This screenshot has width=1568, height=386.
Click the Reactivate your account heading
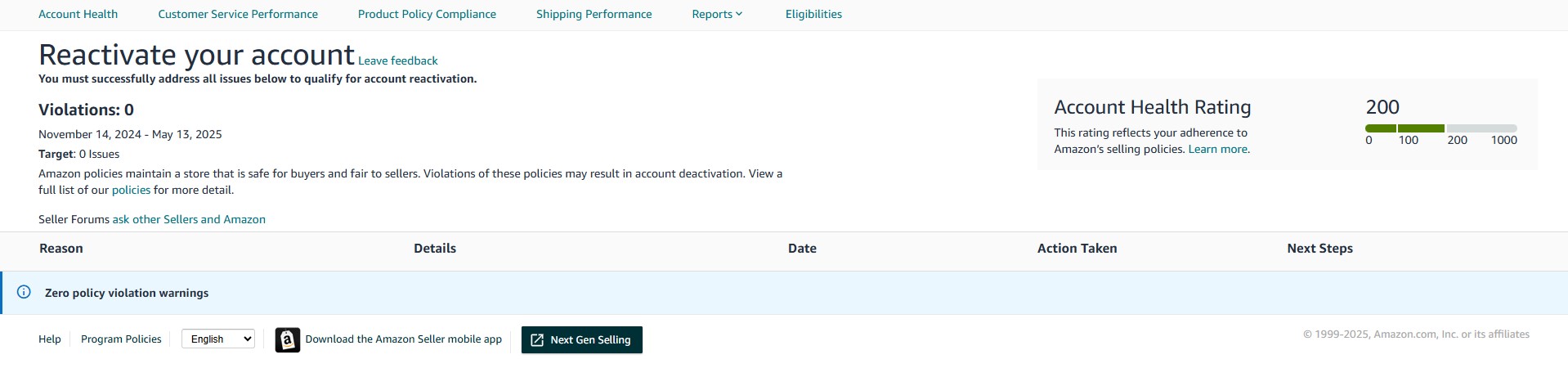196,55
